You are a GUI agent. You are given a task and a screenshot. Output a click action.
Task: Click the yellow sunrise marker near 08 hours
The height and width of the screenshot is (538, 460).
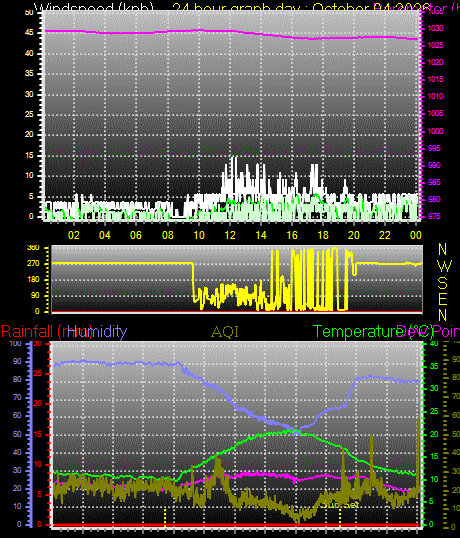[165, 517]
